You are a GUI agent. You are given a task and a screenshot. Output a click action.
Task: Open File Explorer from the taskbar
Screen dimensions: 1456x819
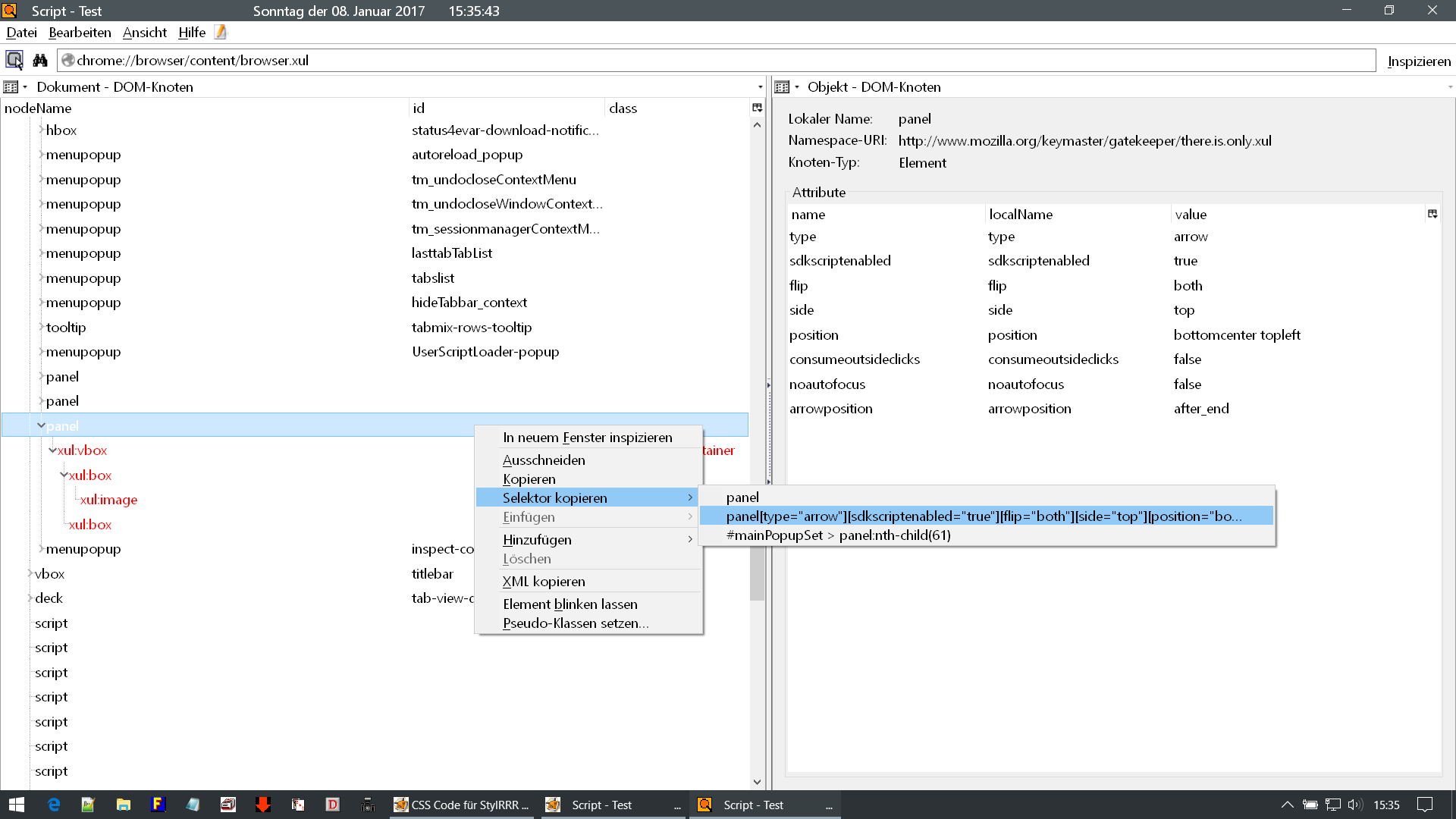pos(123,805)
